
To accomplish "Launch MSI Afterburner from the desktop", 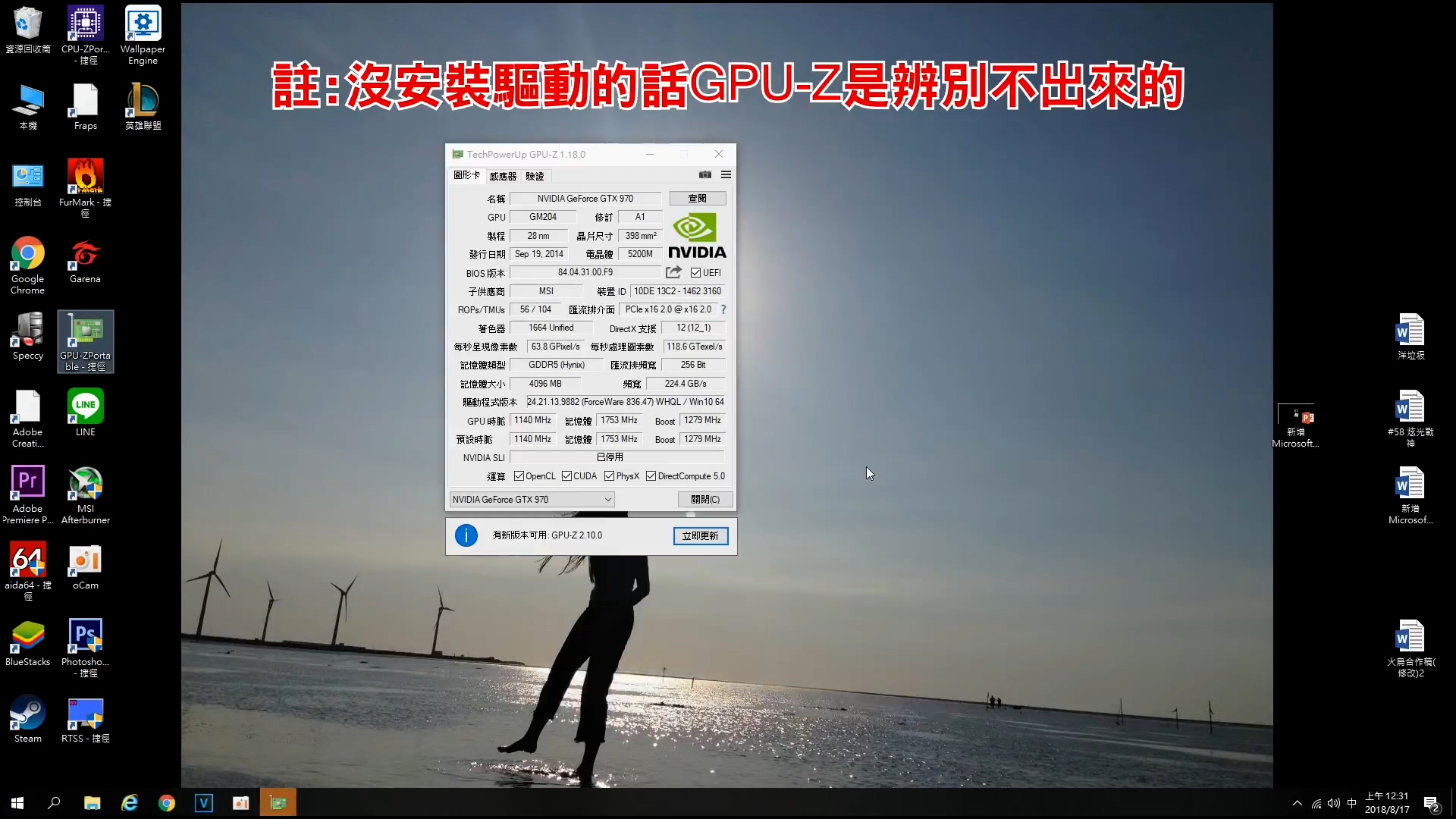I will click(x=85, y=482).
